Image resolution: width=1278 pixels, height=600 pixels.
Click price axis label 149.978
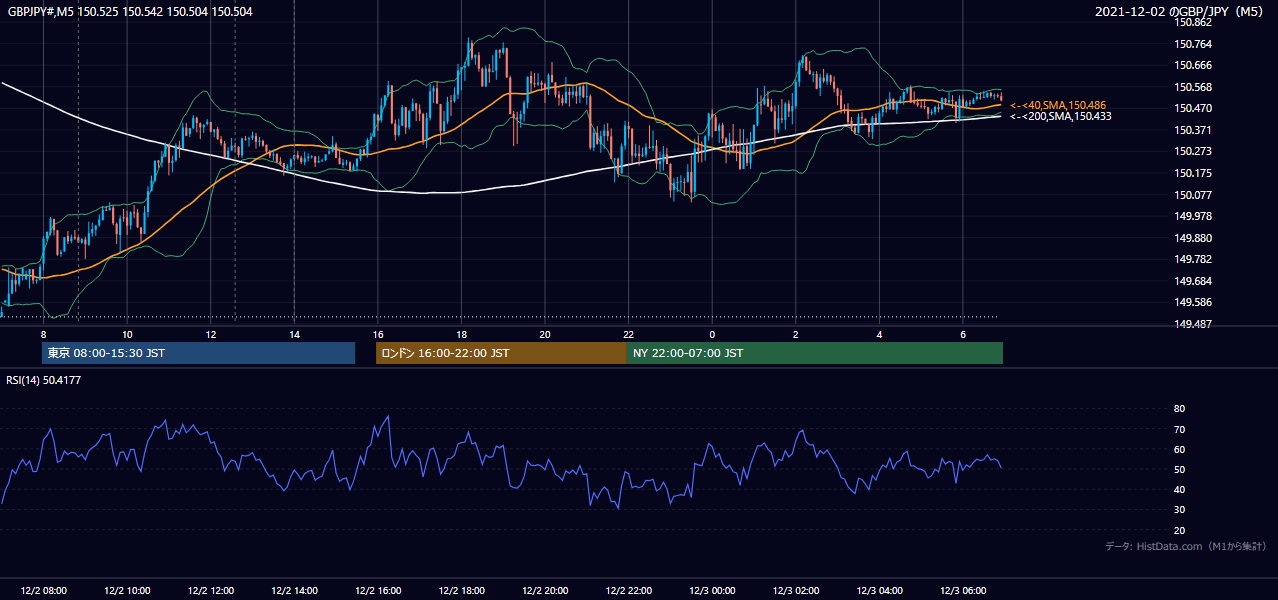coord(1192,217)
